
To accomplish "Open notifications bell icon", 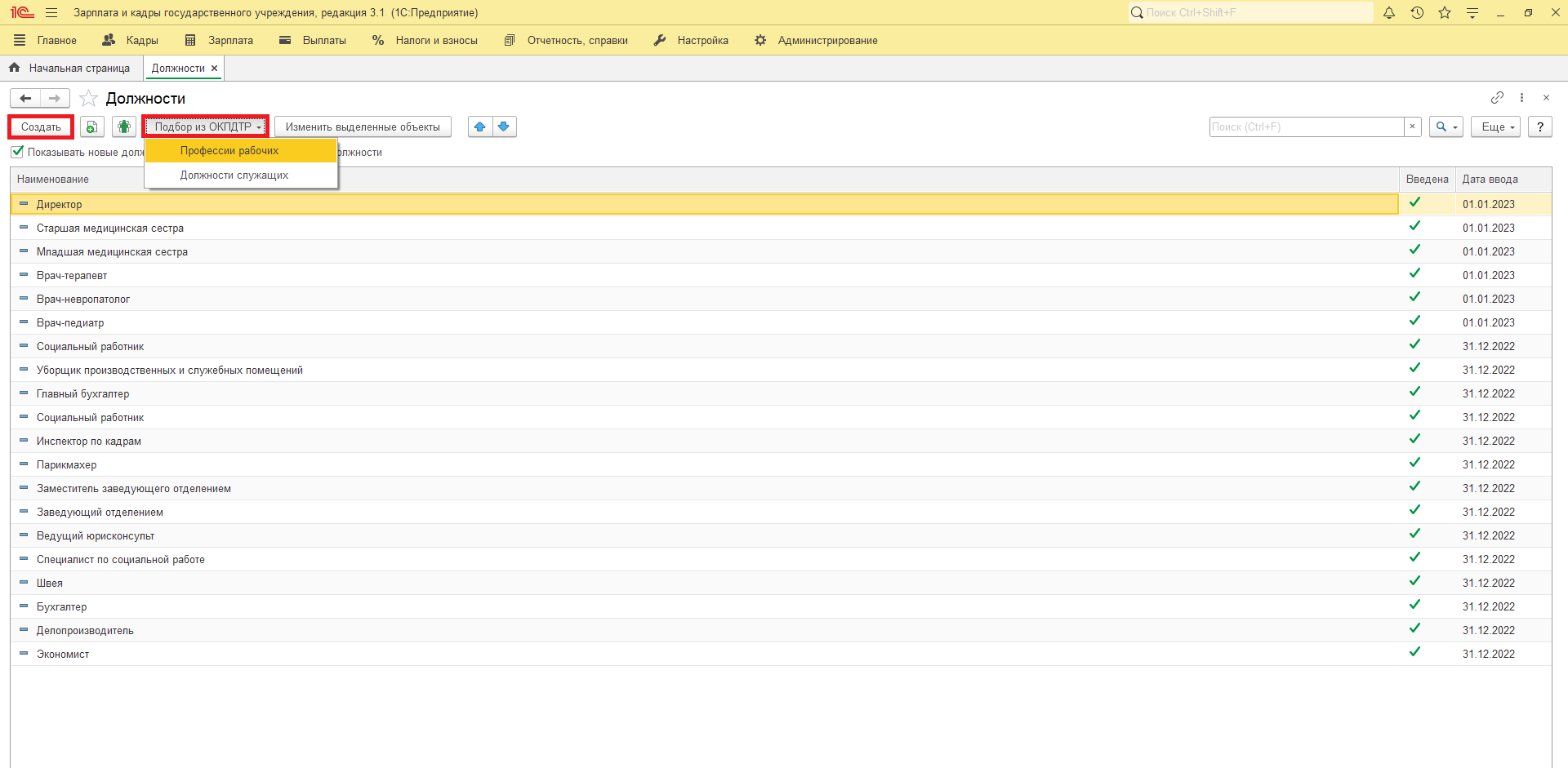I will coord(1389,13).
